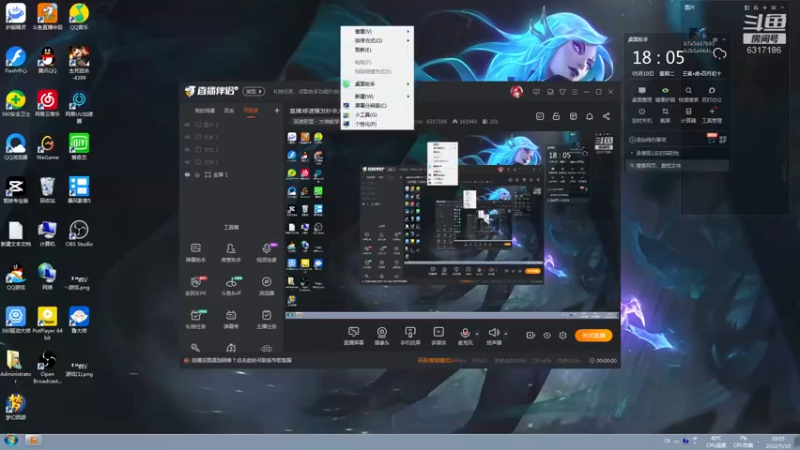The height and width of the screenshot is (450, 800).
Task: Toggle visibility of the 文本 1 source
Action: coord(187,162)
